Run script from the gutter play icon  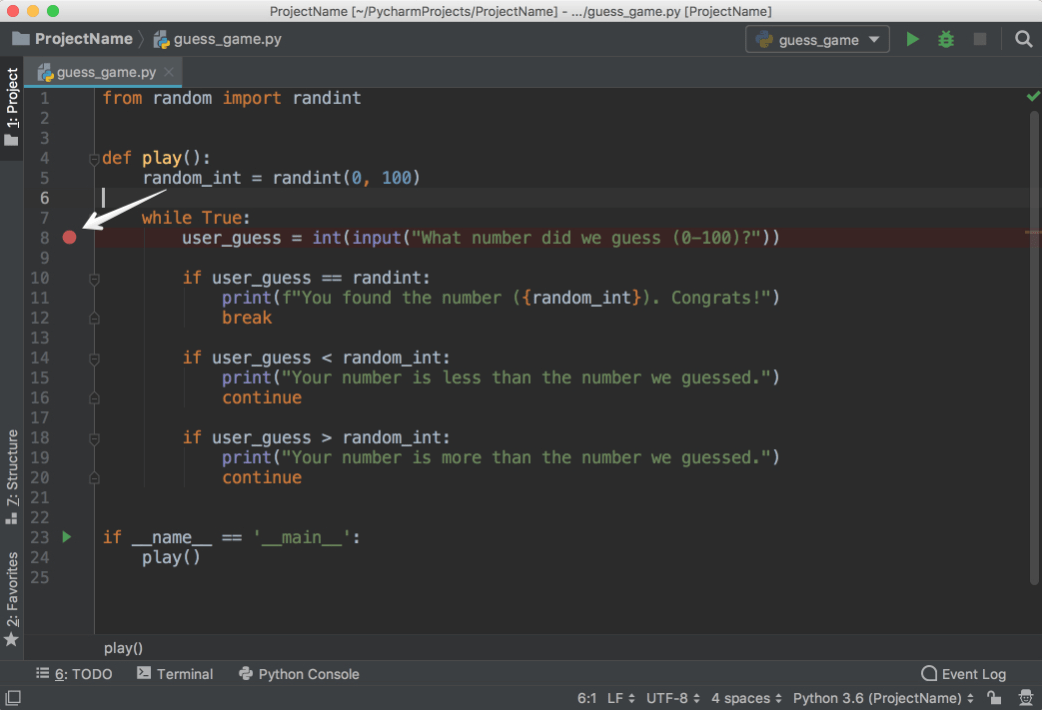66,537
